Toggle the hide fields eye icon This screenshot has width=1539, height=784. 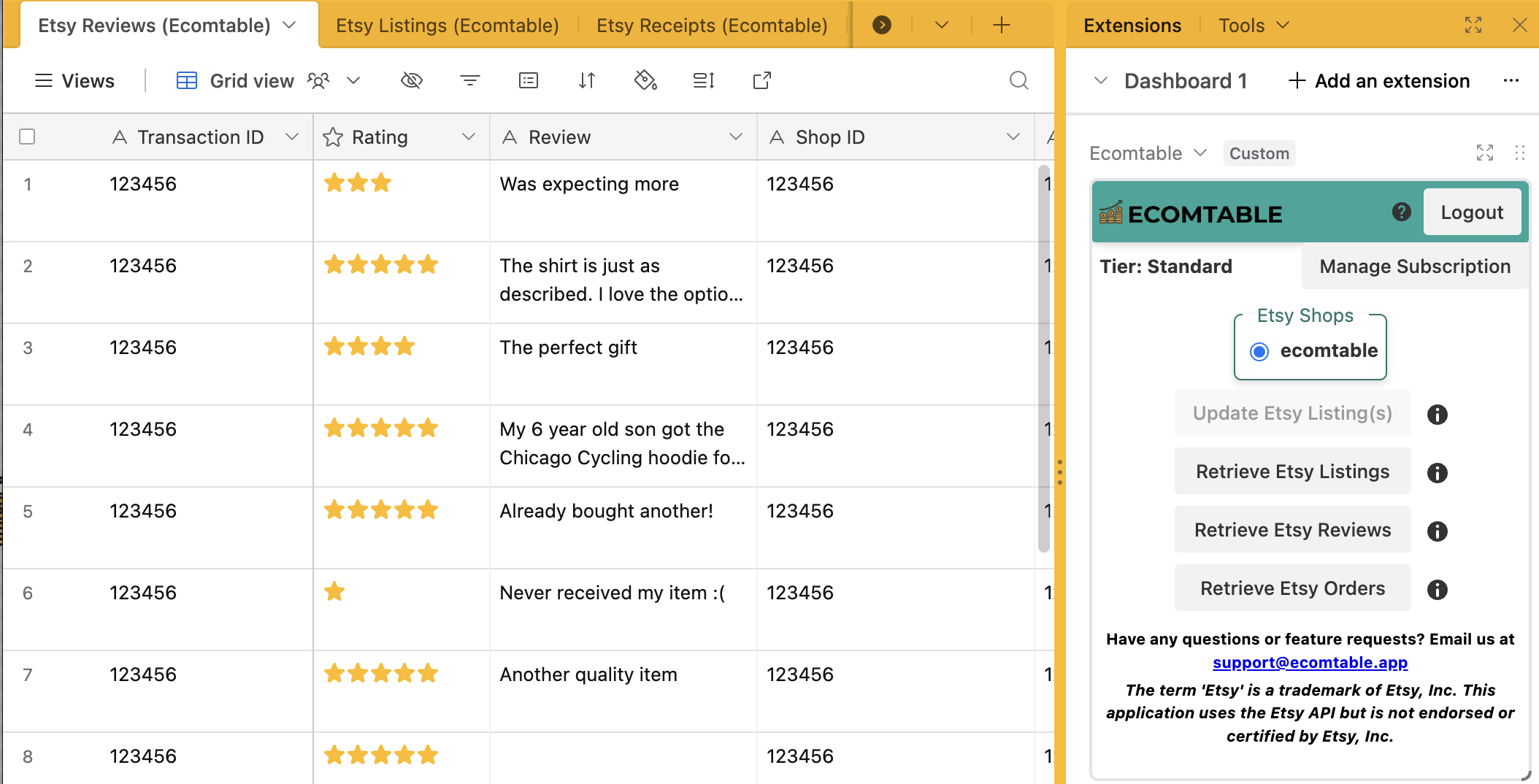pyautogui.click(x=412, y=80)
